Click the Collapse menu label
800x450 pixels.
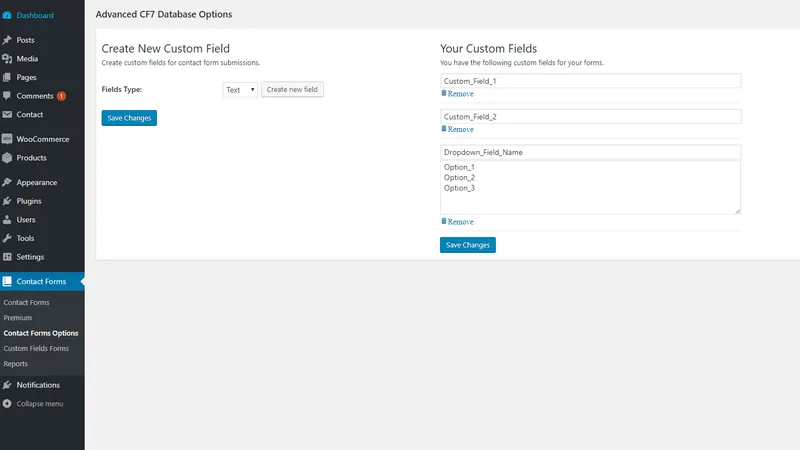coord(40,404)
